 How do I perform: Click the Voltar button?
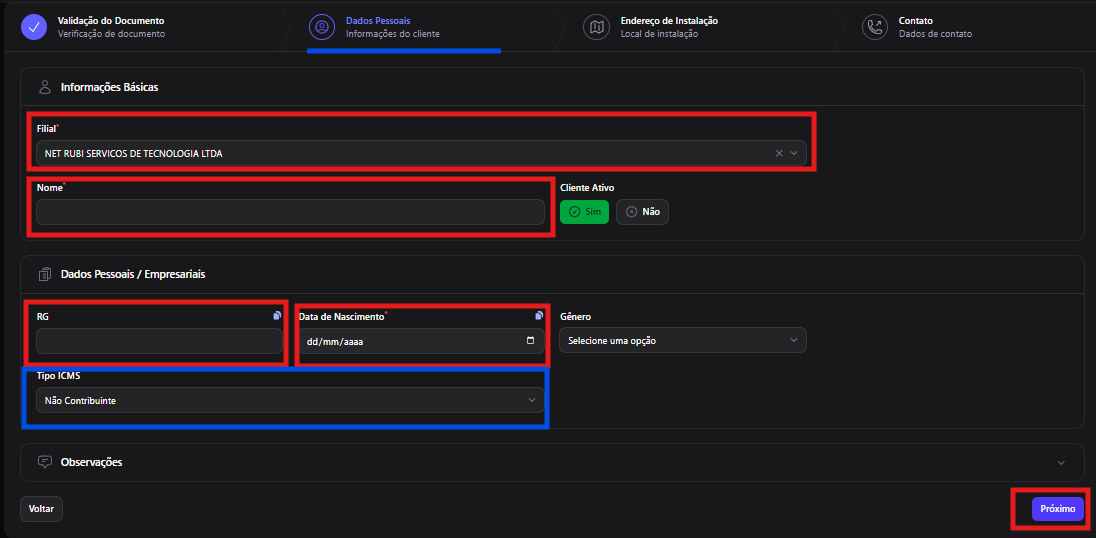pos(41,509)
